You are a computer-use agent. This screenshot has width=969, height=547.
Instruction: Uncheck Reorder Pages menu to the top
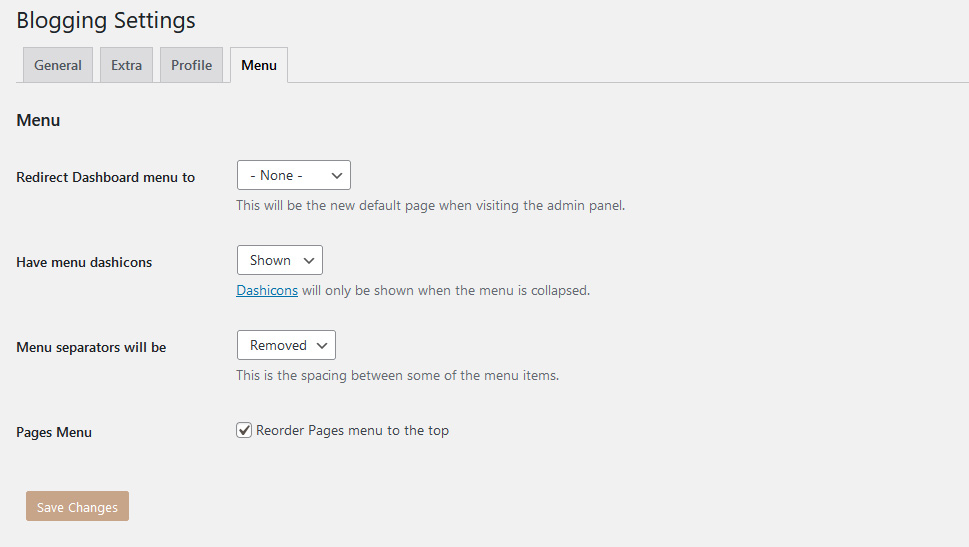(x=244, y=430)
